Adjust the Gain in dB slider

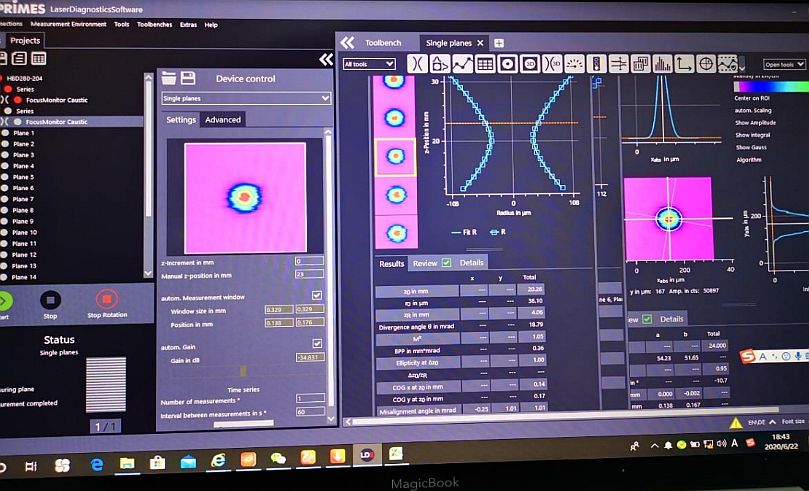243,371
